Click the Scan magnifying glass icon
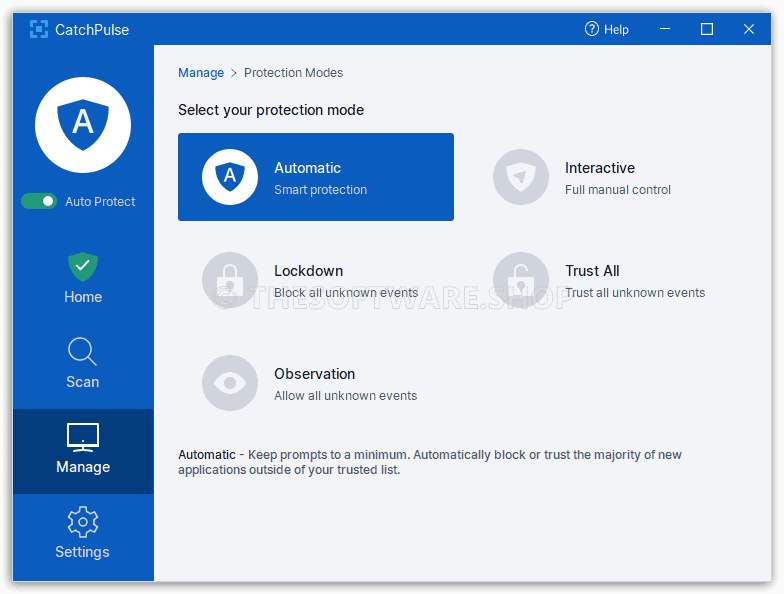784x594 pixels. (82, 352)
